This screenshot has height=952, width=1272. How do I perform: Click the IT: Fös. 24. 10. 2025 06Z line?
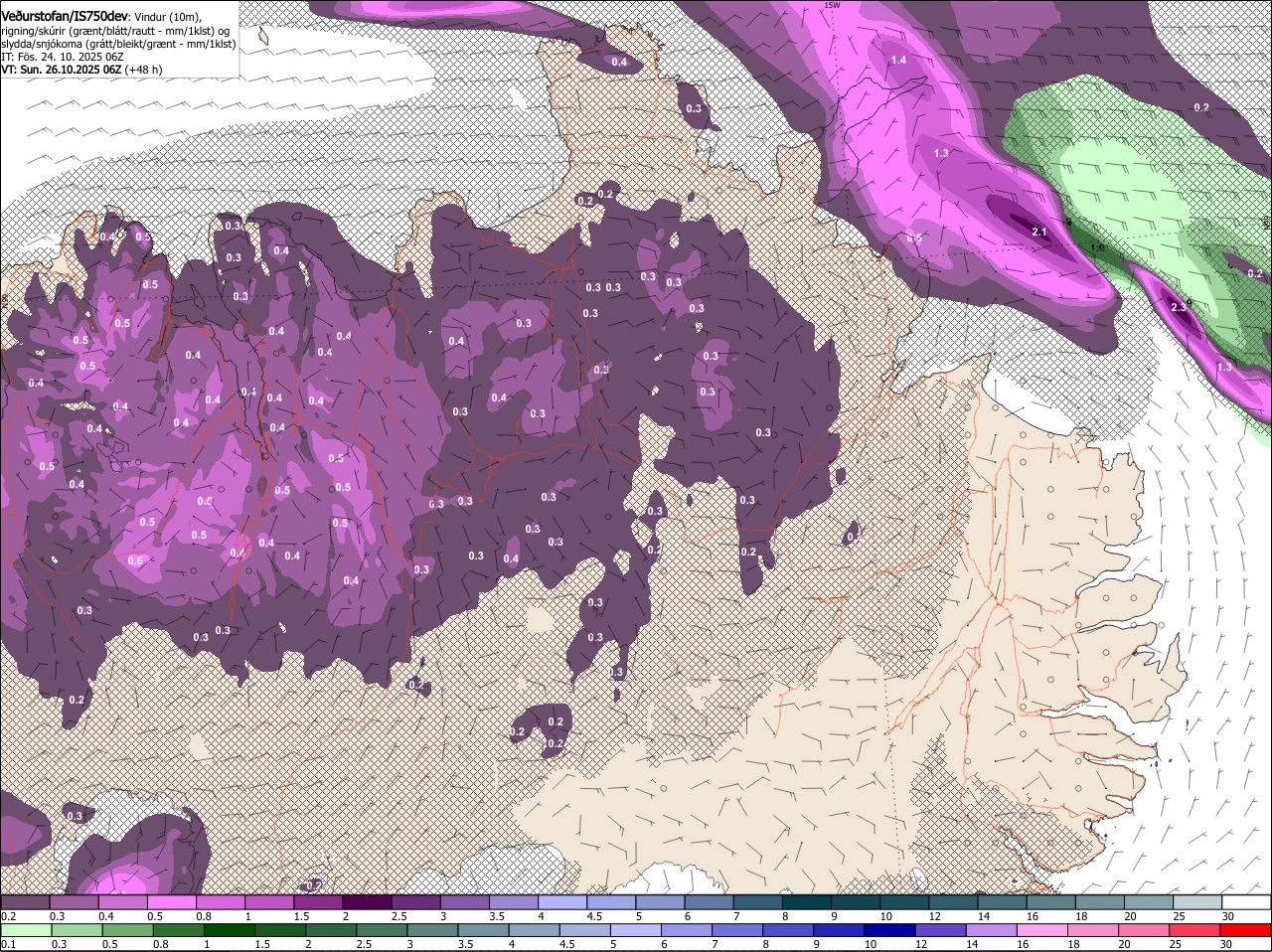click(x=63, y=57)
